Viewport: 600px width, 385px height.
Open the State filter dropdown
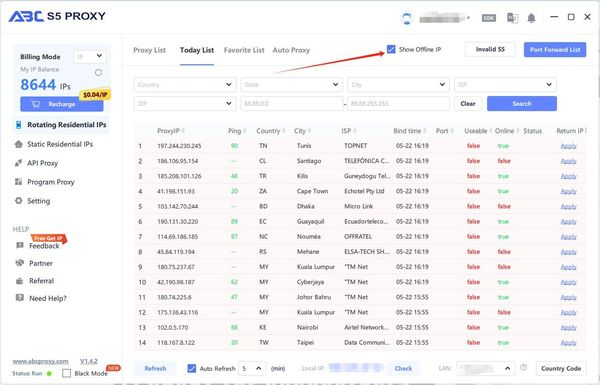click(x=291, y=85)
